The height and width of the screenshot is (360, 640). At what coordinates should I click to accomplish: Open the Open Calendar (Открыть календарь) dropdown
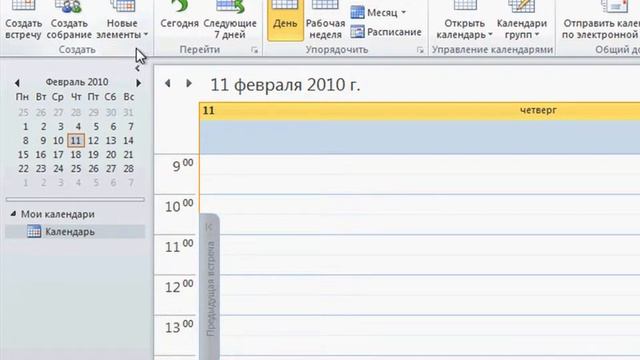464,20
